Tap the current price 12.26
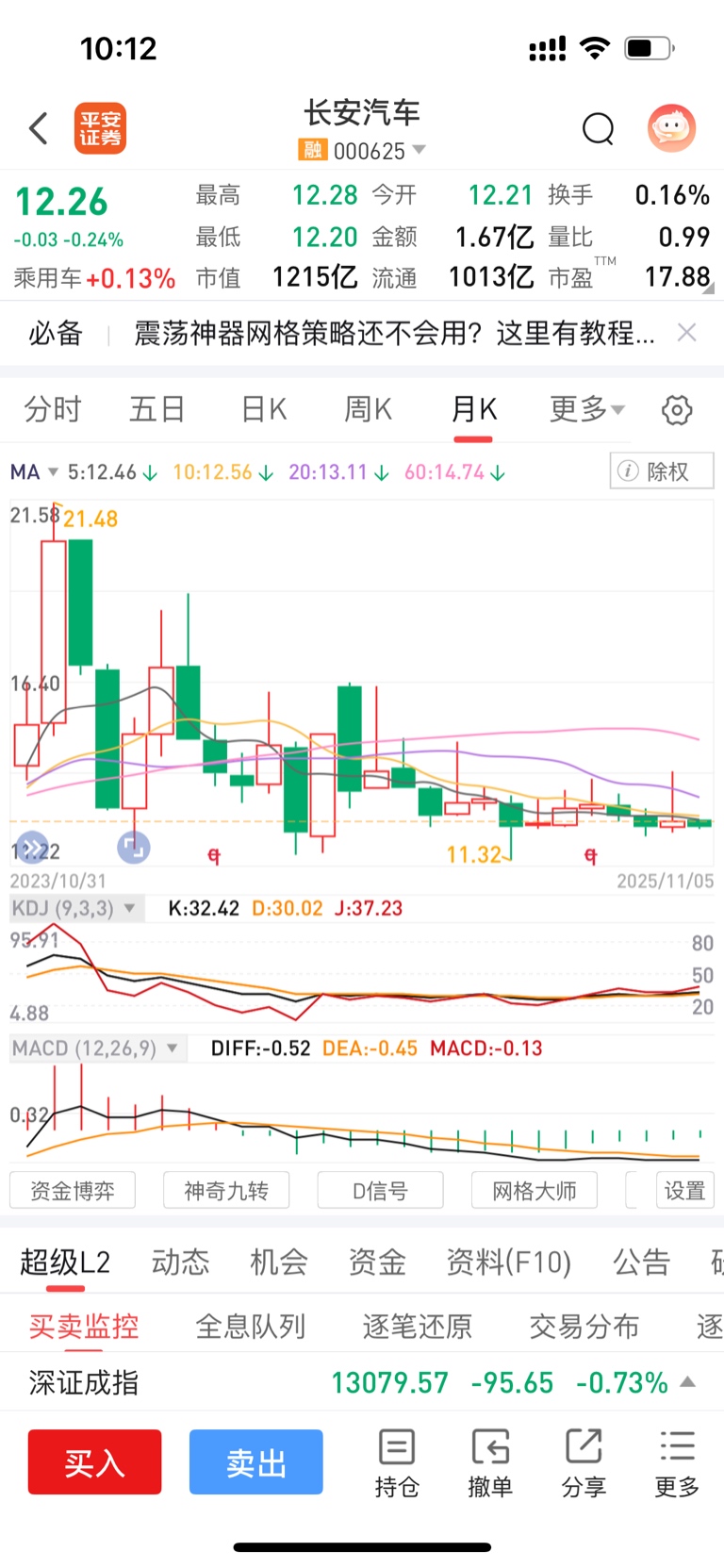724x1568 pixels. pyautogui.click(x=62, y=202)
